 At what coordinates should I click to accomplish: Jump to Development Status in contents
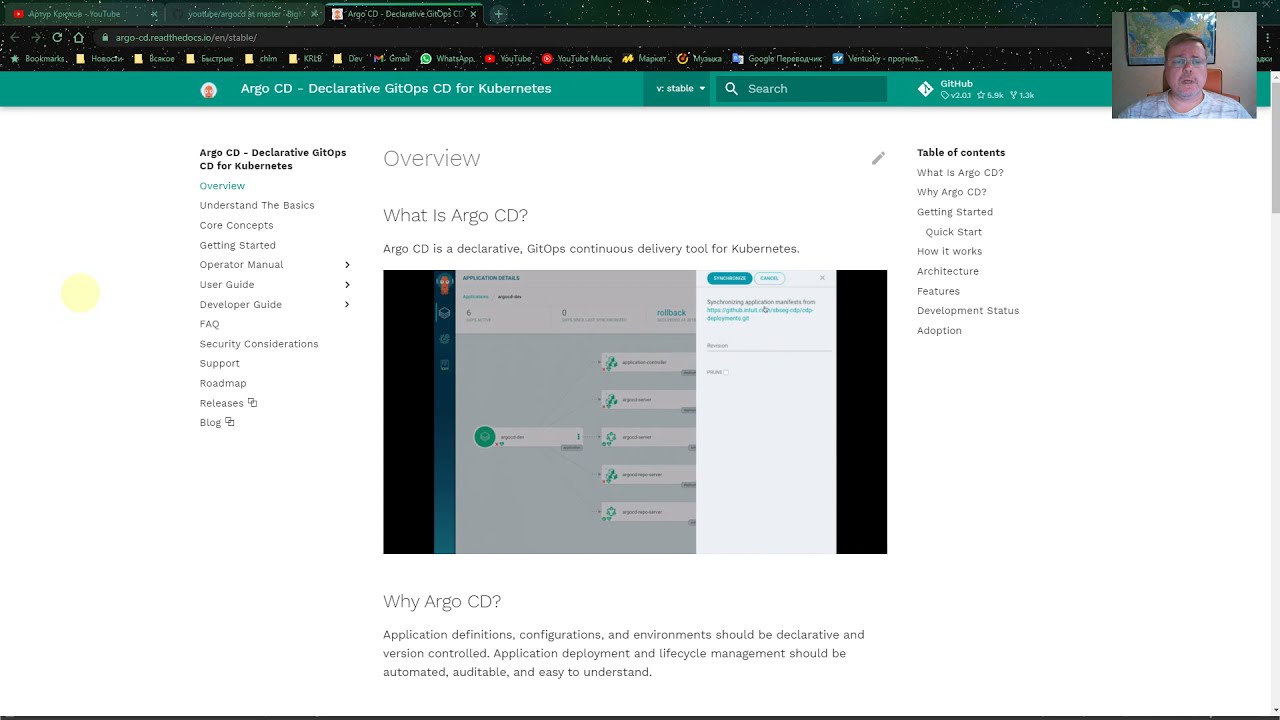point(968,310)
